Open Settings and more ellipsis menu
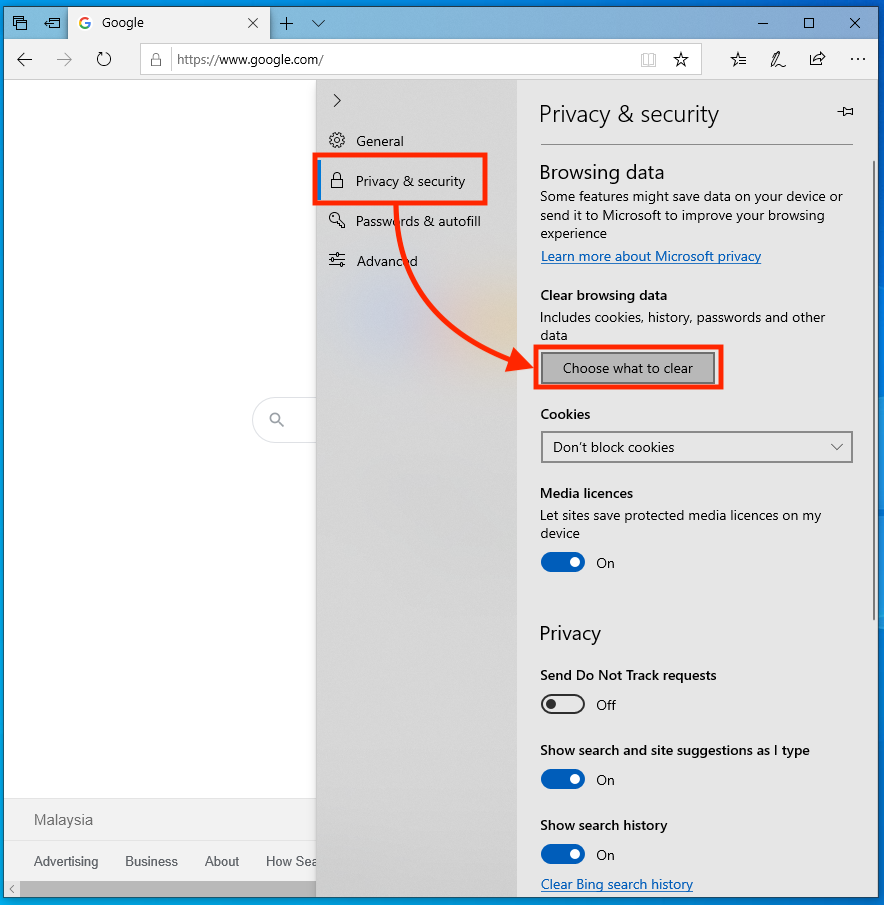884x905 pixels. click(x=857, y=60)
